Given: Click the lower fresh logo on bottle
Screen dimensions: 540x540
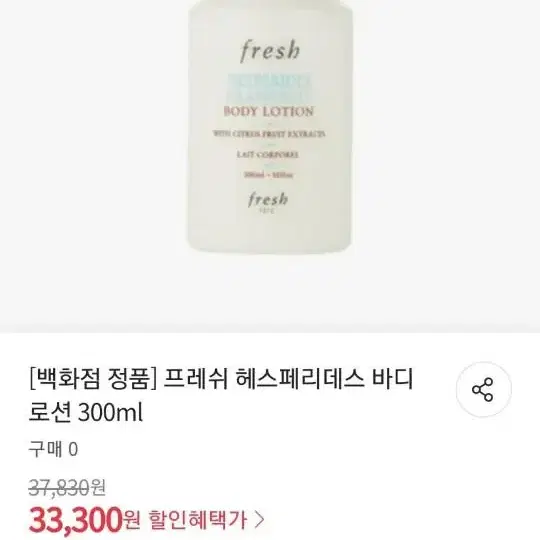Looking at the screenshot, I should [x=268, y=199].
